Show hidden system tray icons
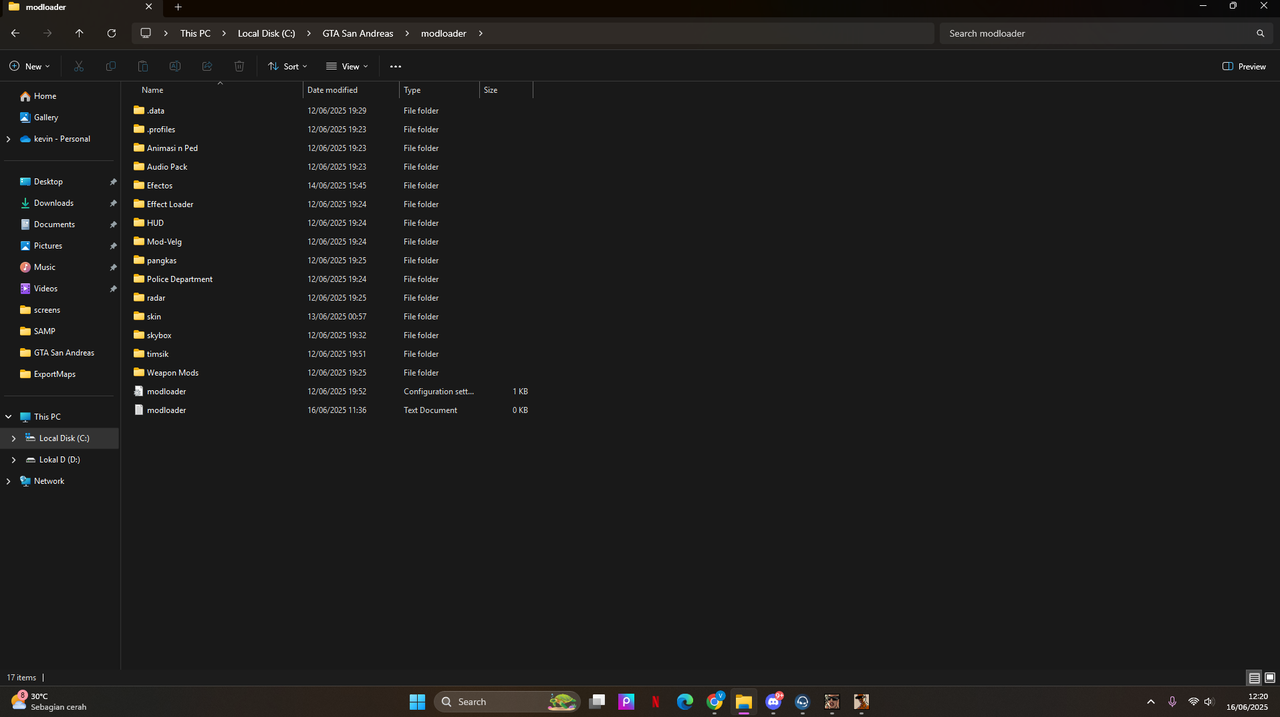Viewport: 1280px width, 717px height. coord(1150,702)
